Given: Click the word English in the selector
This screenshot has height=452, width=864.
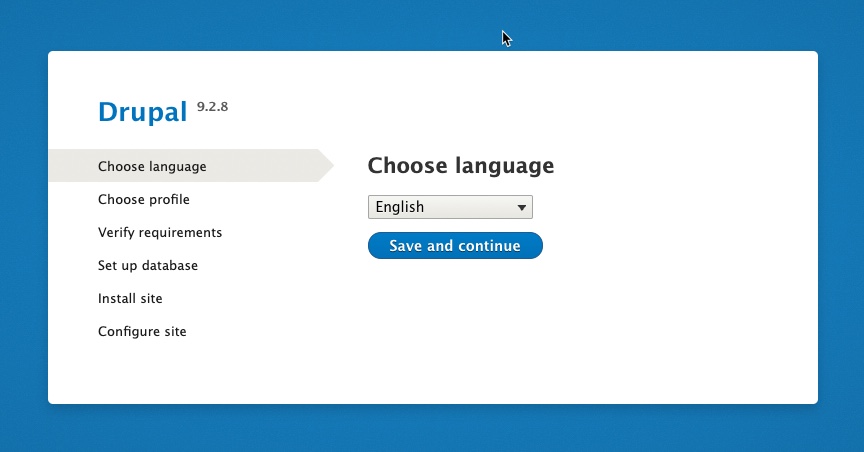Looking at the screenshot, I should (x=400, y=207).
